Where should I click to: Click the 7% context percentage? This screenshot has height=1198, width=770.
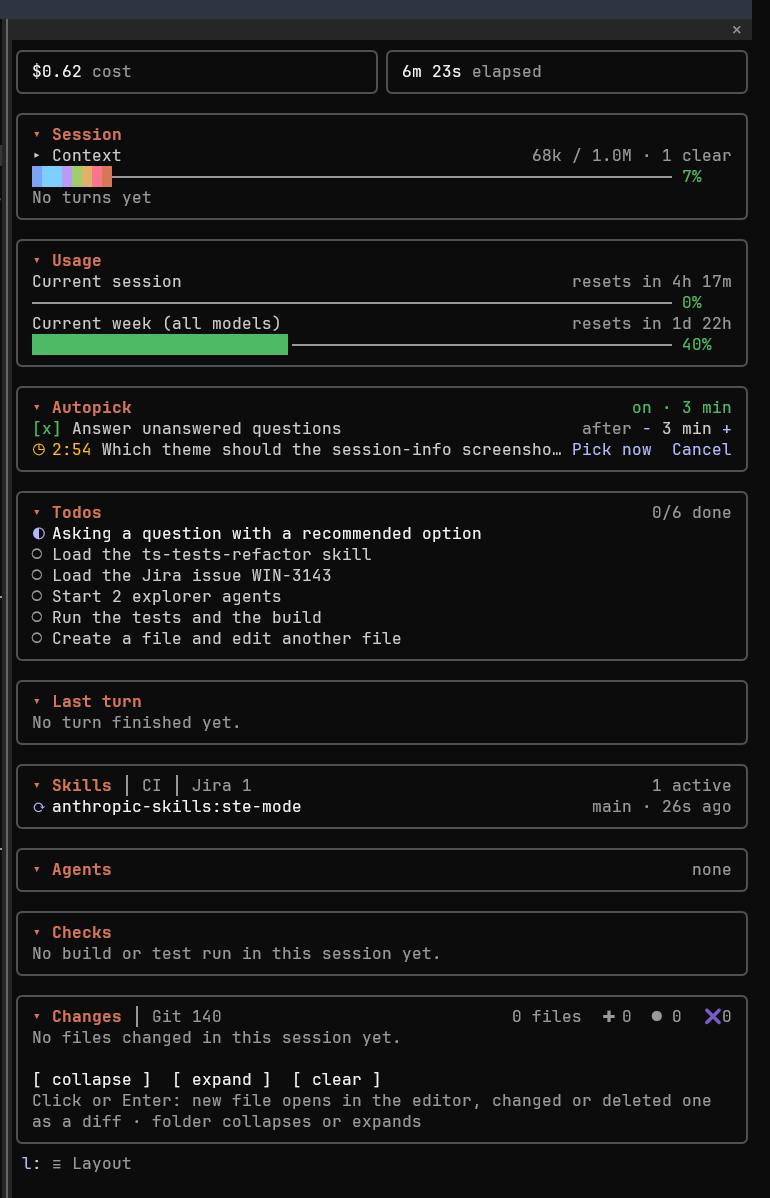(692, 176)
